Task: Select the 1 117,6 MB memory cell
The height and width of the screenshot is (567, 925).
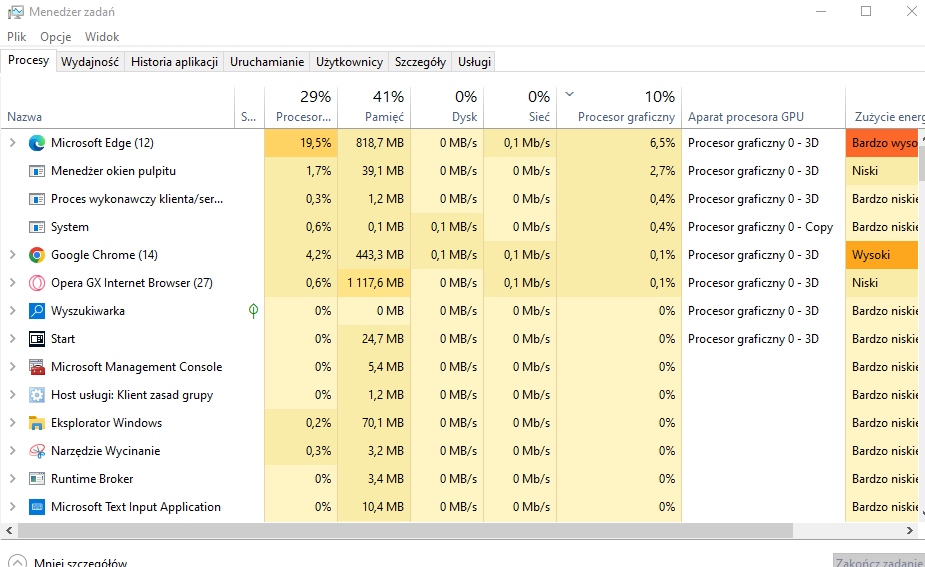Action: tap(374, 283)
